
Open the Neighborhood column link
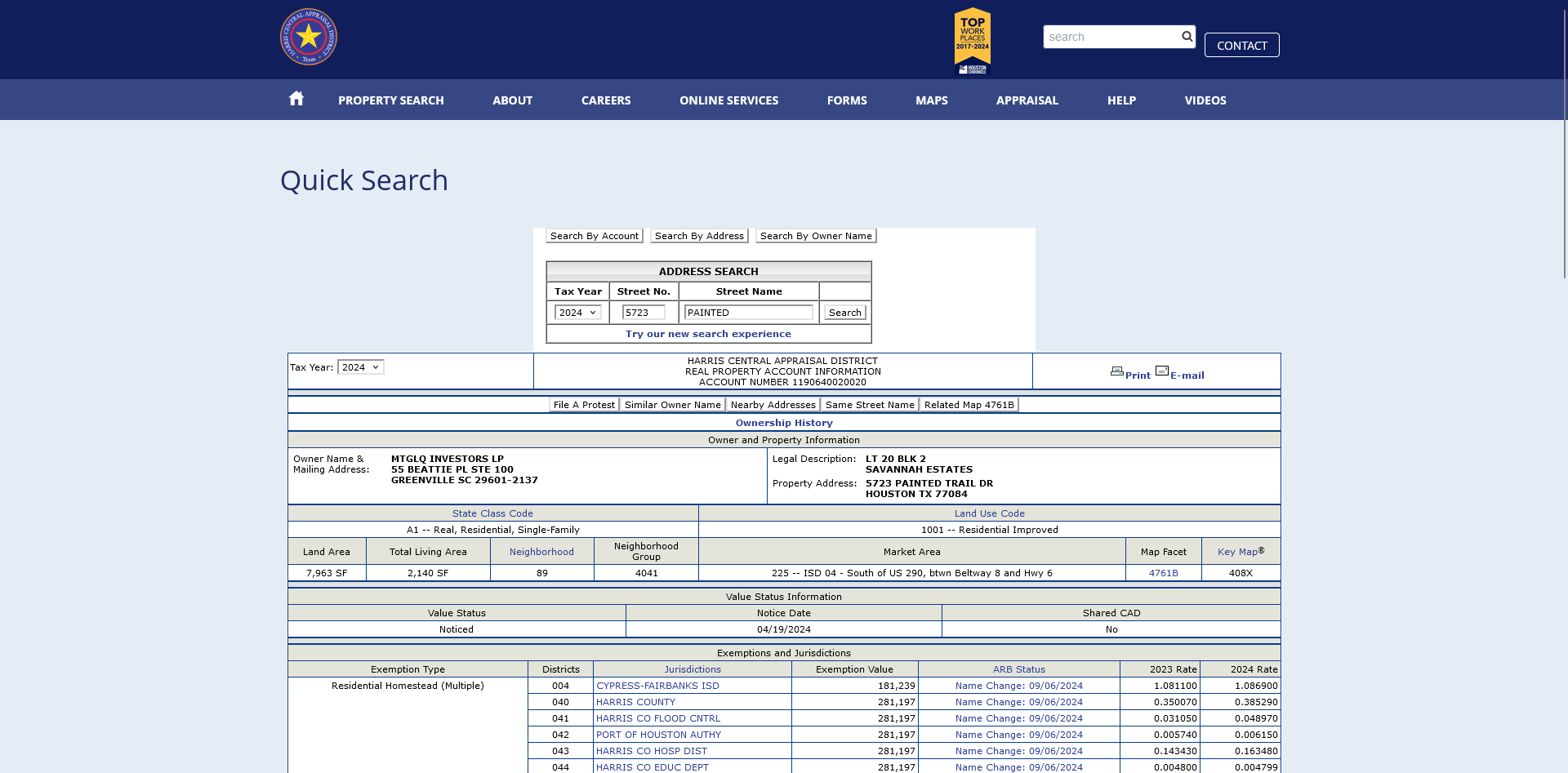point(541,552)
